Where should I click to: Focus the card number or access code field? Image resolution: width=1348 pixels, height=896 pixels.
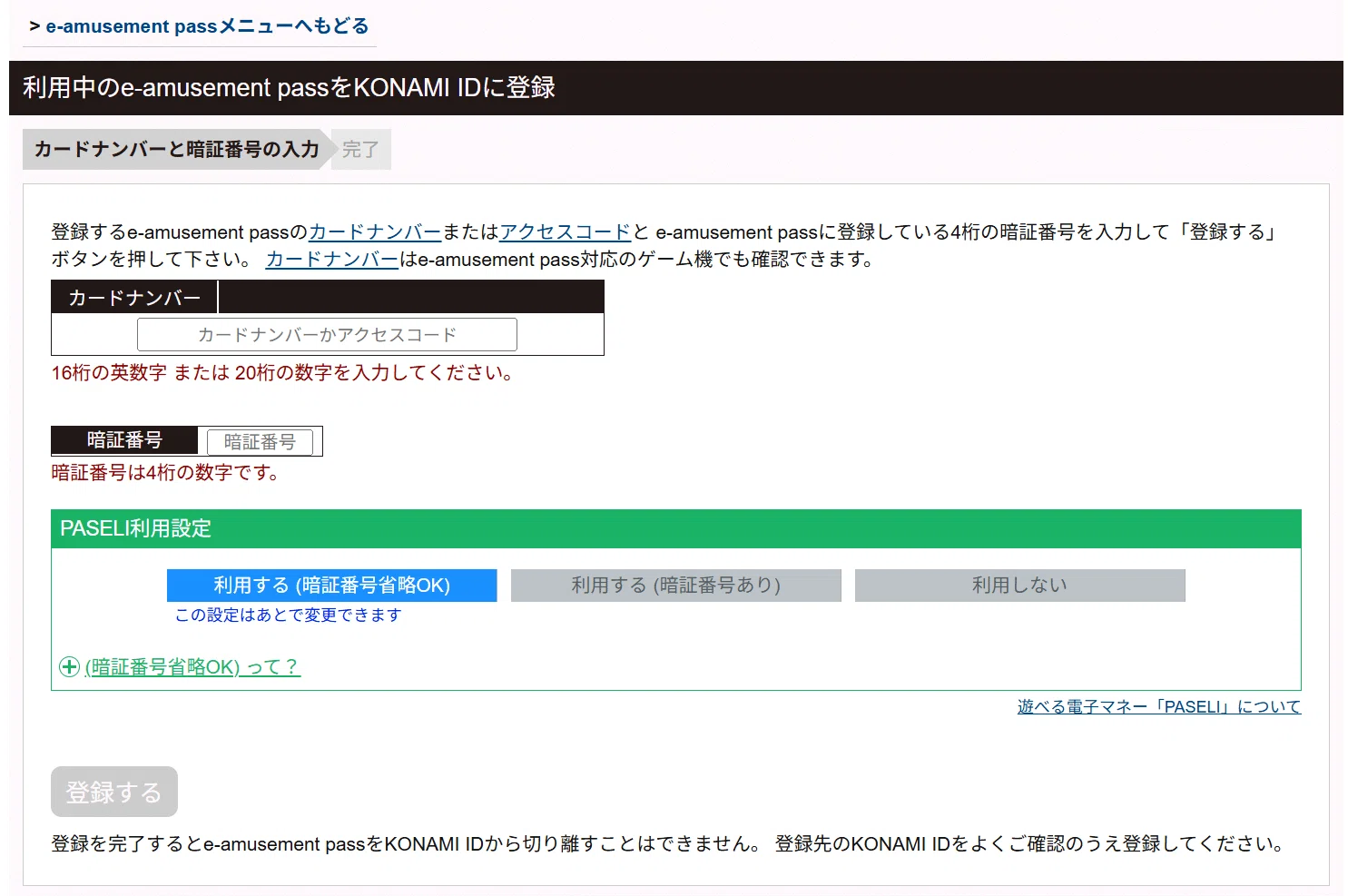pyautogui.click(x=327, y=334)
